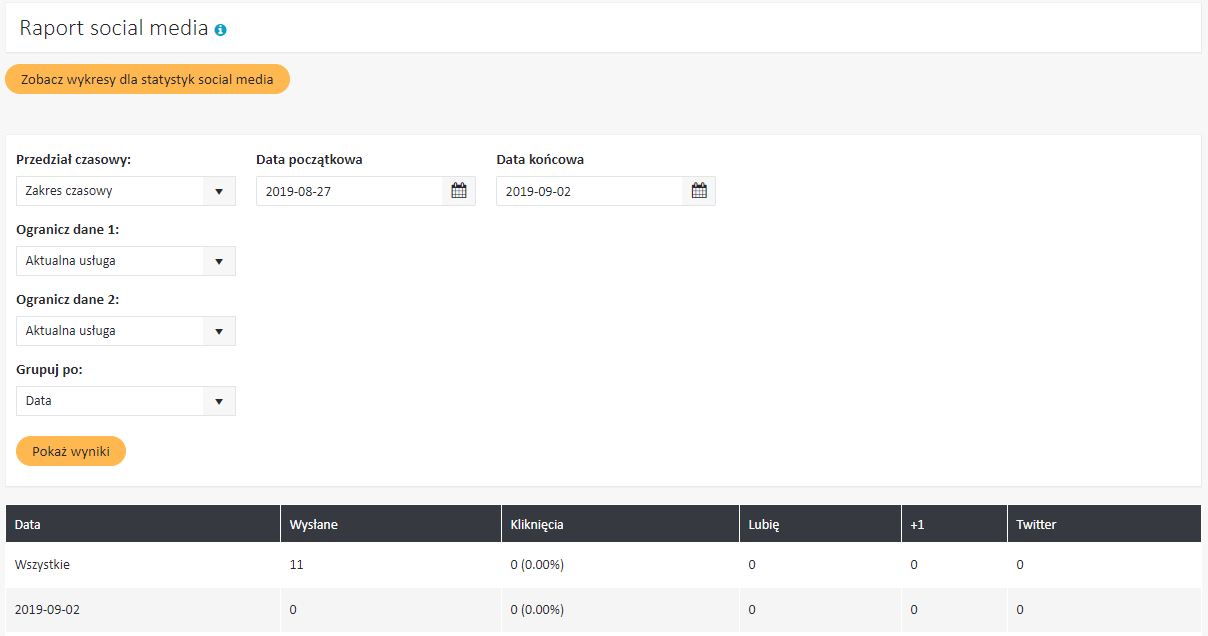The image size is (1208, 636).
Task: Click the Wysłane value 11 in Wszystkie row
Action: 296,565
